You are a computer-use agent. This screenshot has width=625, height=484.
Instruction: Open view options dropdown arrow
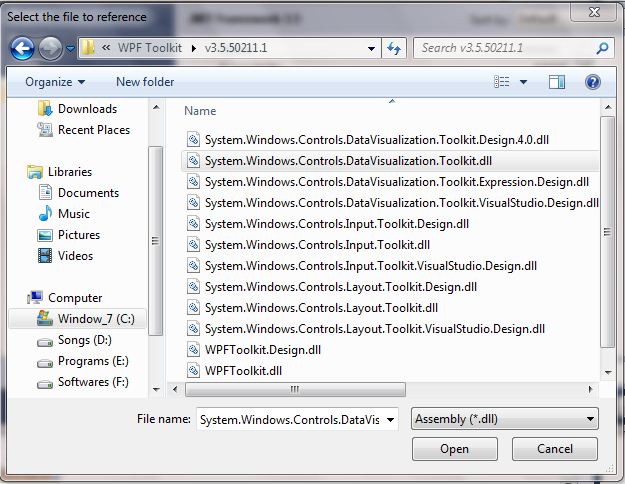point(523,82)
